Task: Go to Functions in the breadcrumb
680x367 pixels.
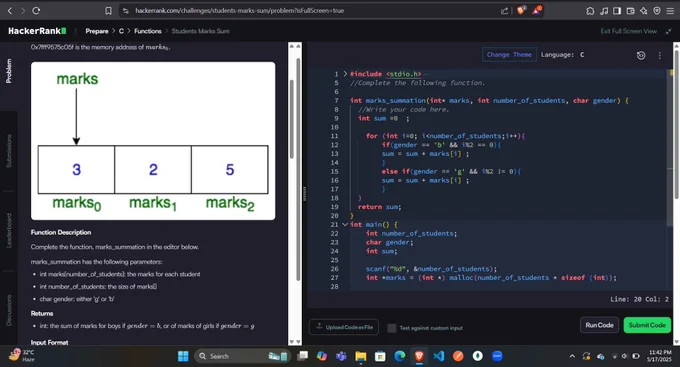Action: 147,31
